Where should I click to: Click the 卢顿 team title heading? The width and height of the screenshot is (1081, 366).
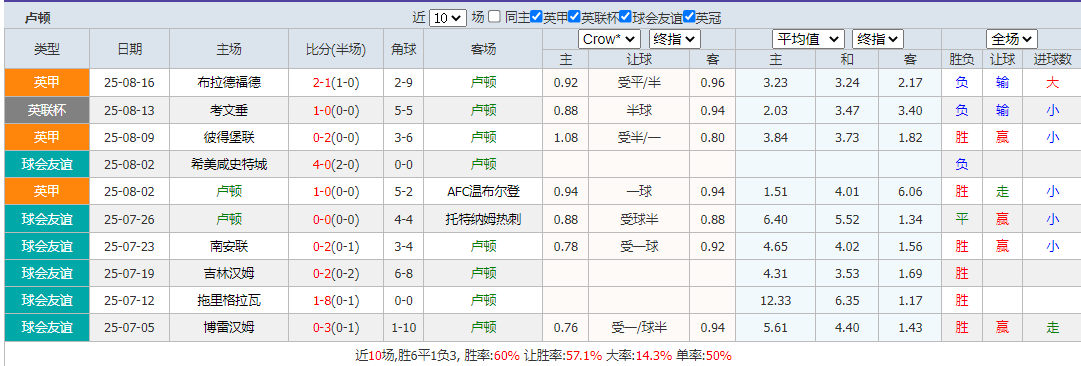pos(37,19)
